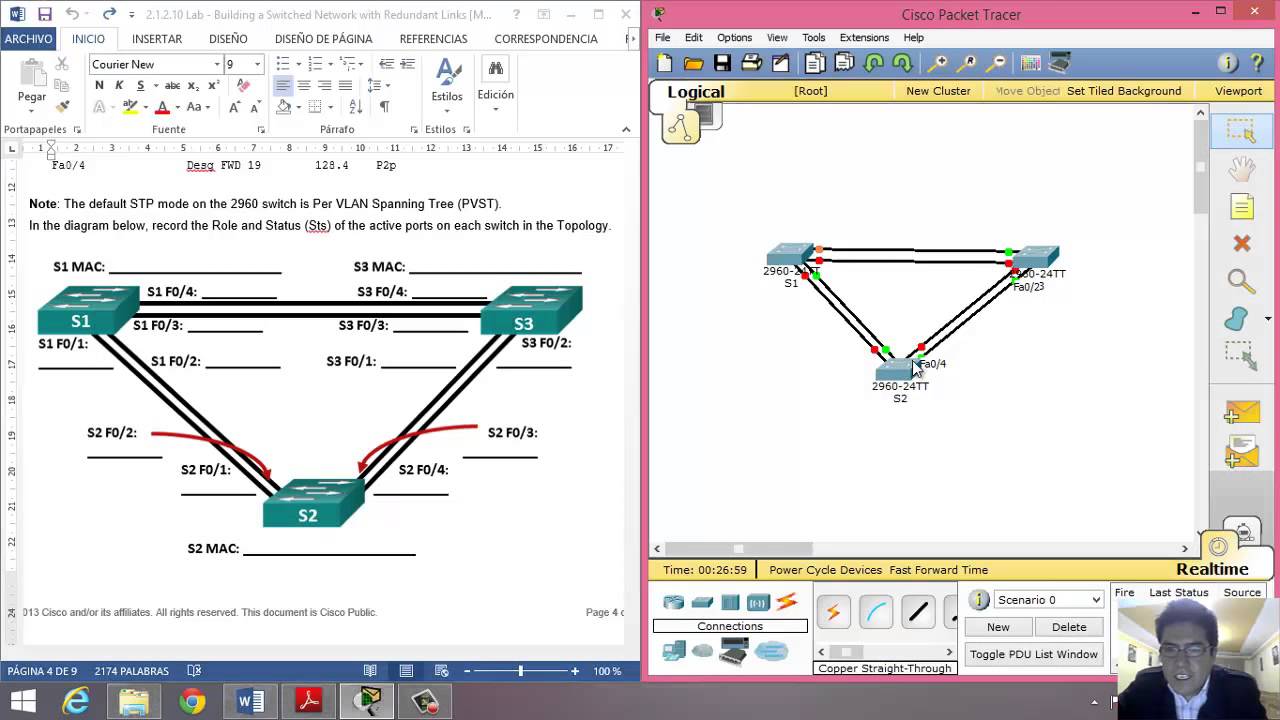
Task: Toggle Italic (K) in Word ribbon
Action: (120, 85)
